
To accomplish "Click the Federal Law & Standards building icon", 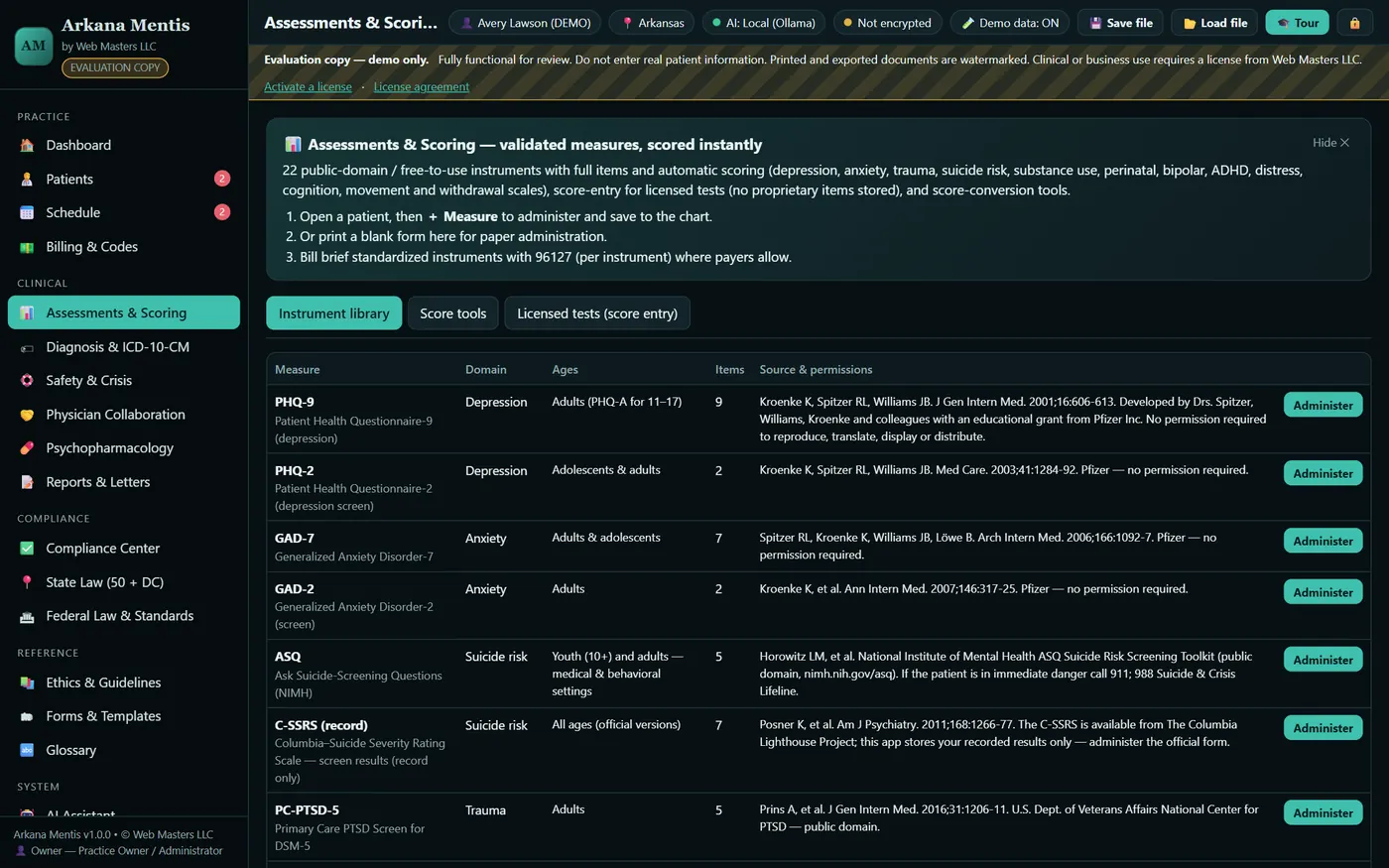I will click(x=27, y=616).
